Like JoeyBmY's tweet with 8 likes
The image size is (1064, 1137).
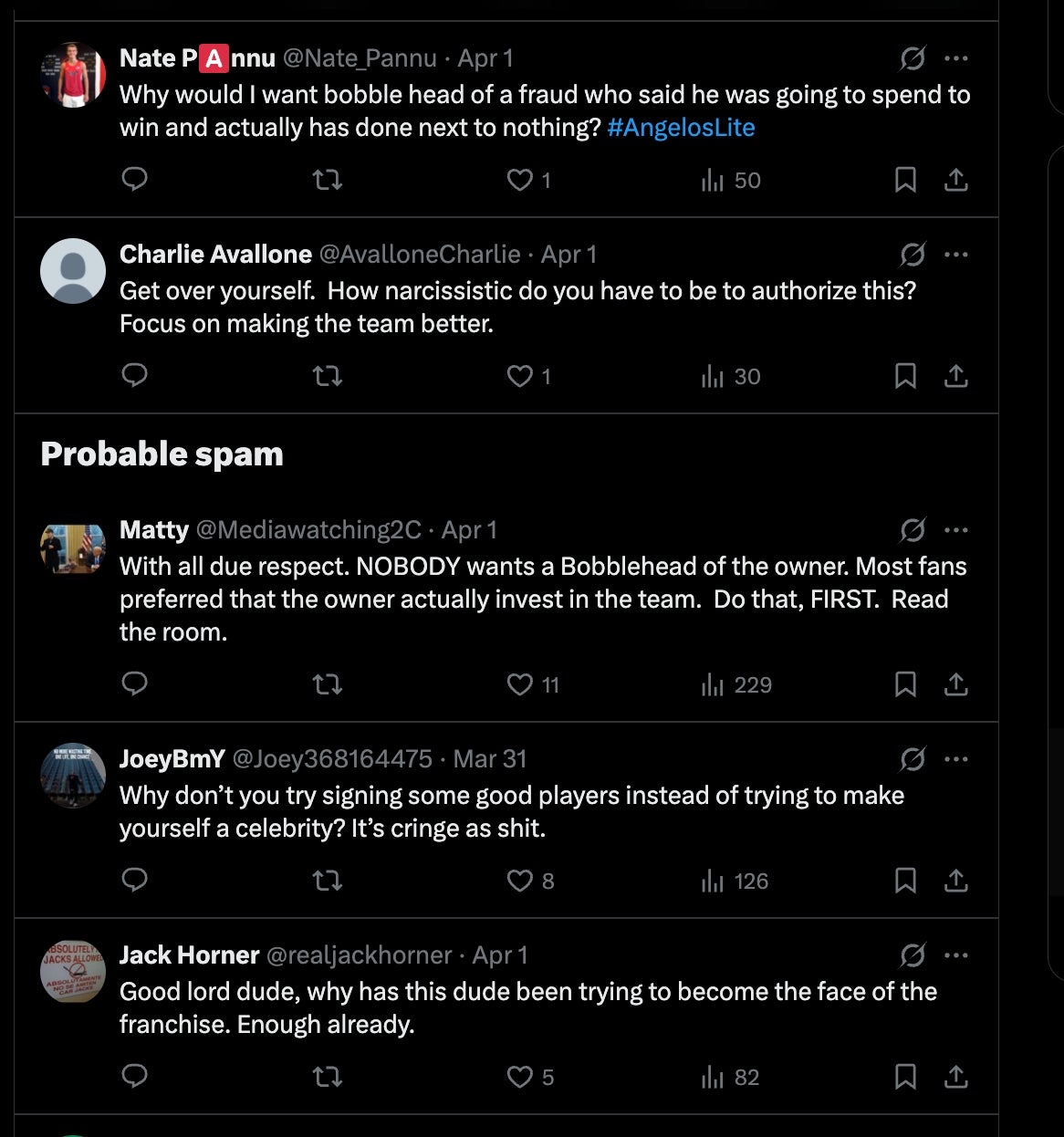[x=520, y=881]
